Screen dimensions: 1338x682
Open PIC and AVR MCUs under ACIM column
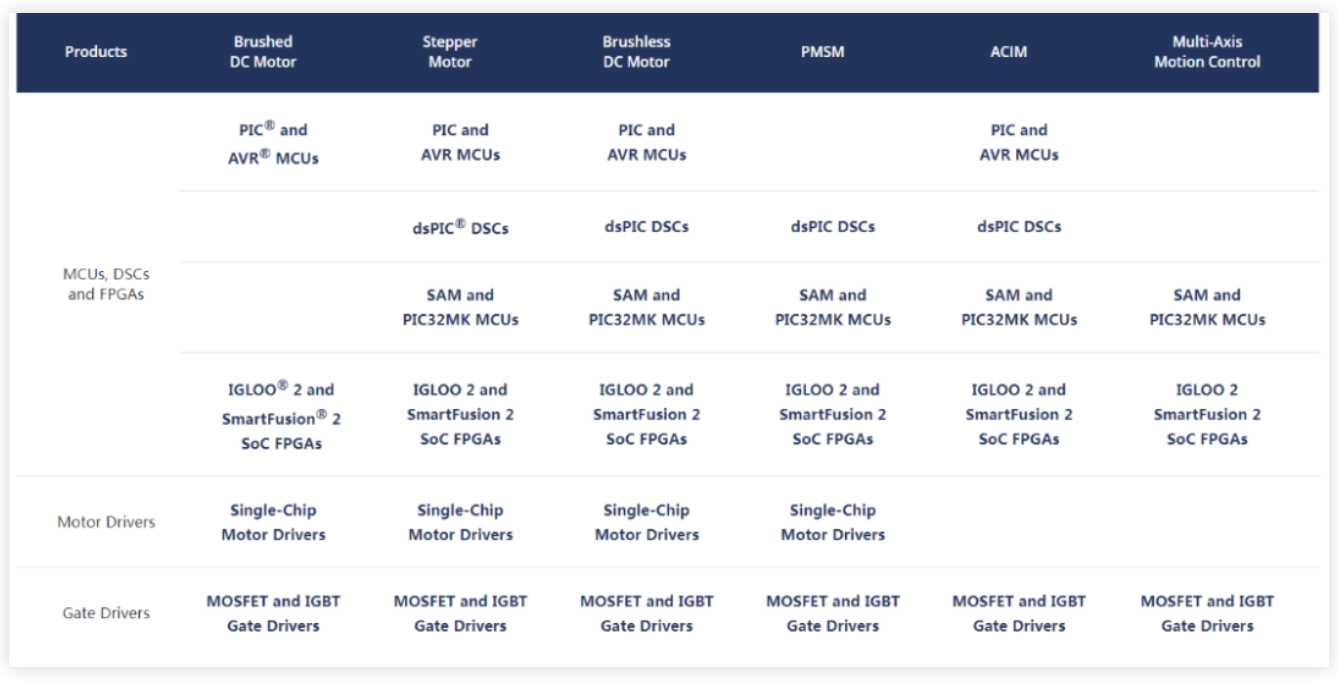pos(1019,142)
